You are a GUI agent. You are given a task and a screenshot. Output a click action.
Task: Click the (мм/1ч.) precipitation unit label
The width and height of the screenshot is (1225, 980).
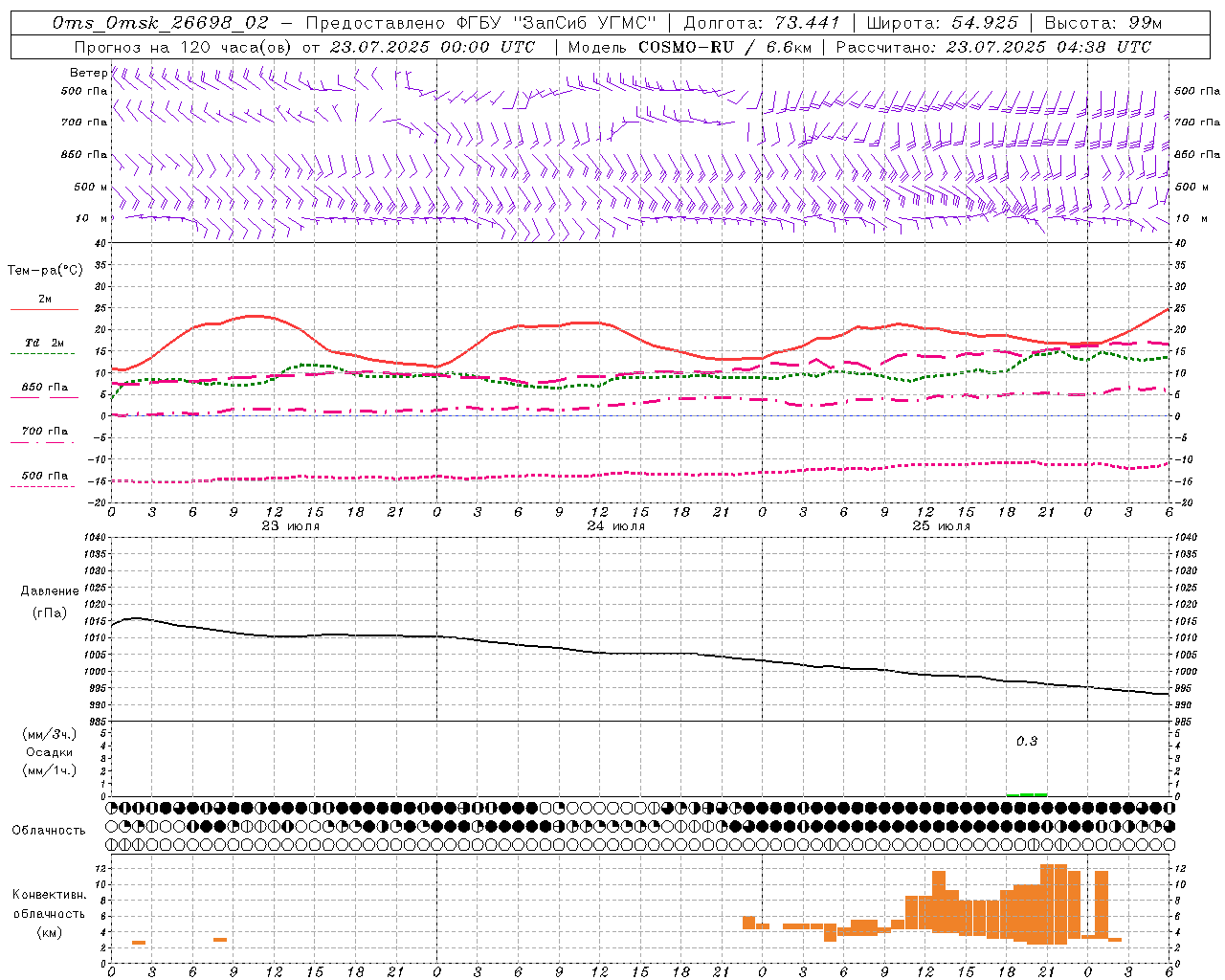click(50, 770)
